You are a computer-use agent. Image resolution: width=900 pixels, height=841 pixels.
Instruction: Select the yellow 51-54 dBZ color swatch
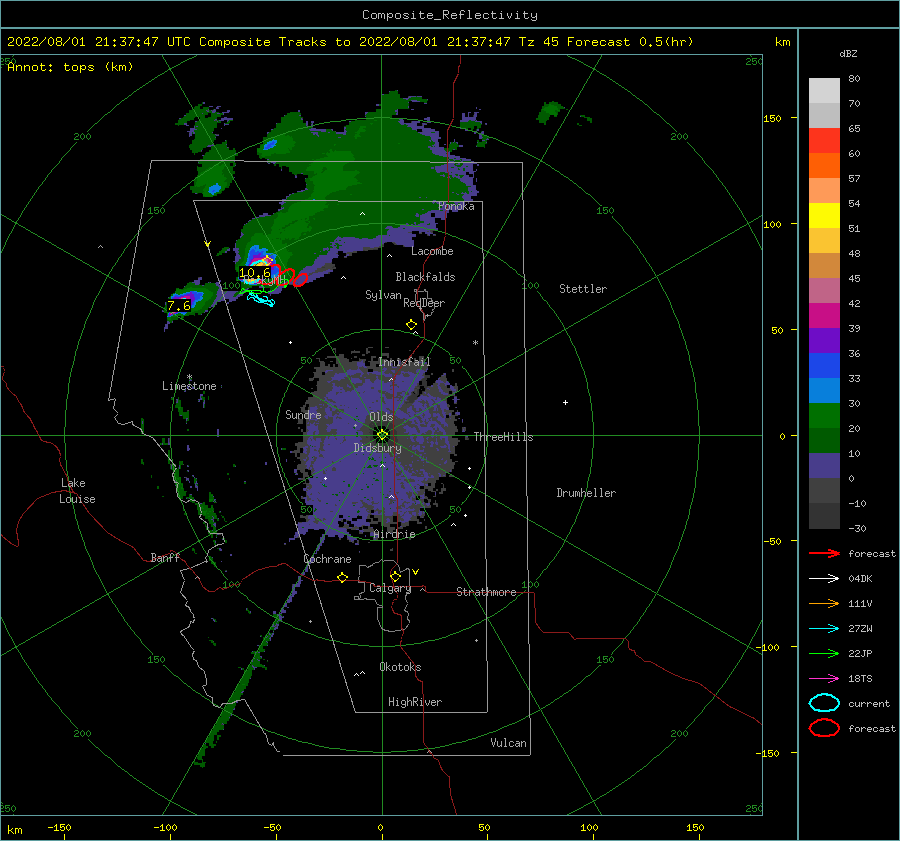(x=824, y=216)
